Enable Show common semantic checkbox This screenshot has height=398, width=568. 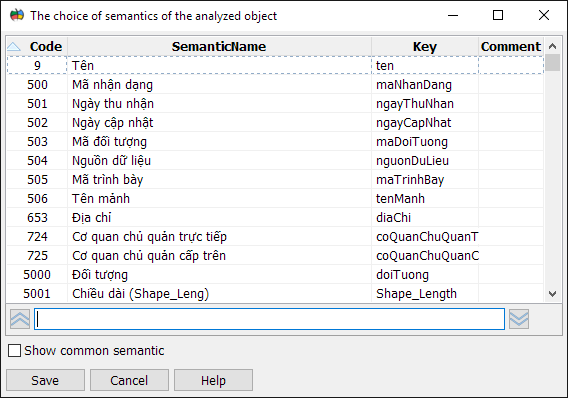pyautogui.click(x=14, y=351)
